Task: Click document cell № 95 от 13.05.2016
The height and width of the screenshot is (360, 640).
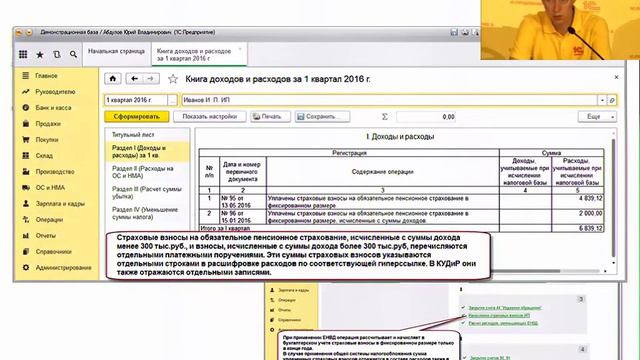Action: click(x=243, y=202)
